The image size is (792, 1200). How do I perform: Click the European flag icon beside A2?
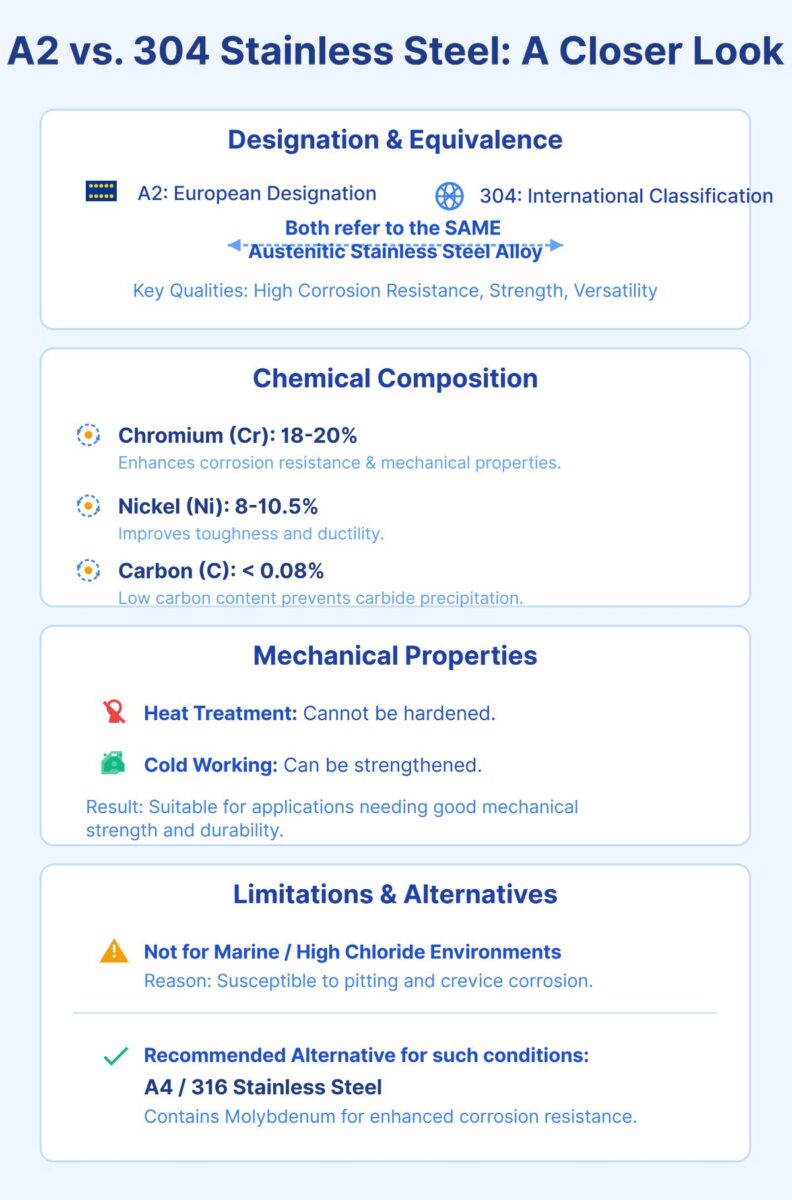(101, 192)
